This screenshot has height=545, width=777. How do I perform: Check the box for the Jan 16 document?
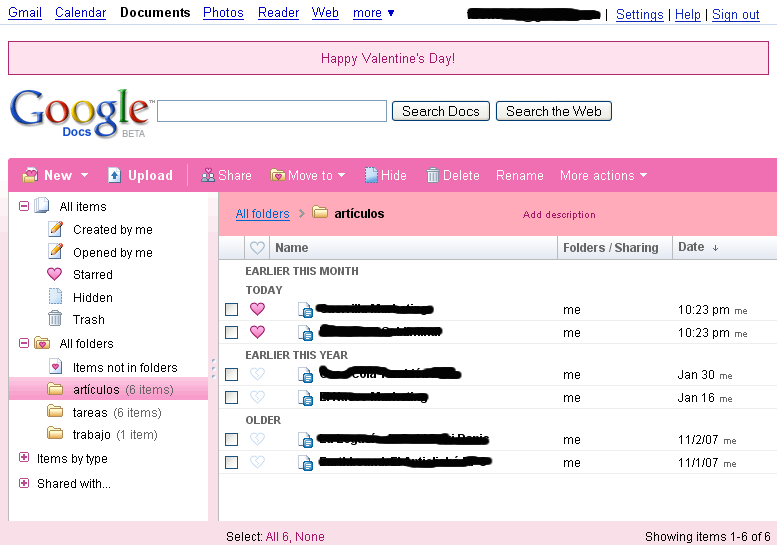pyautogui.click(x=231, y=397)
